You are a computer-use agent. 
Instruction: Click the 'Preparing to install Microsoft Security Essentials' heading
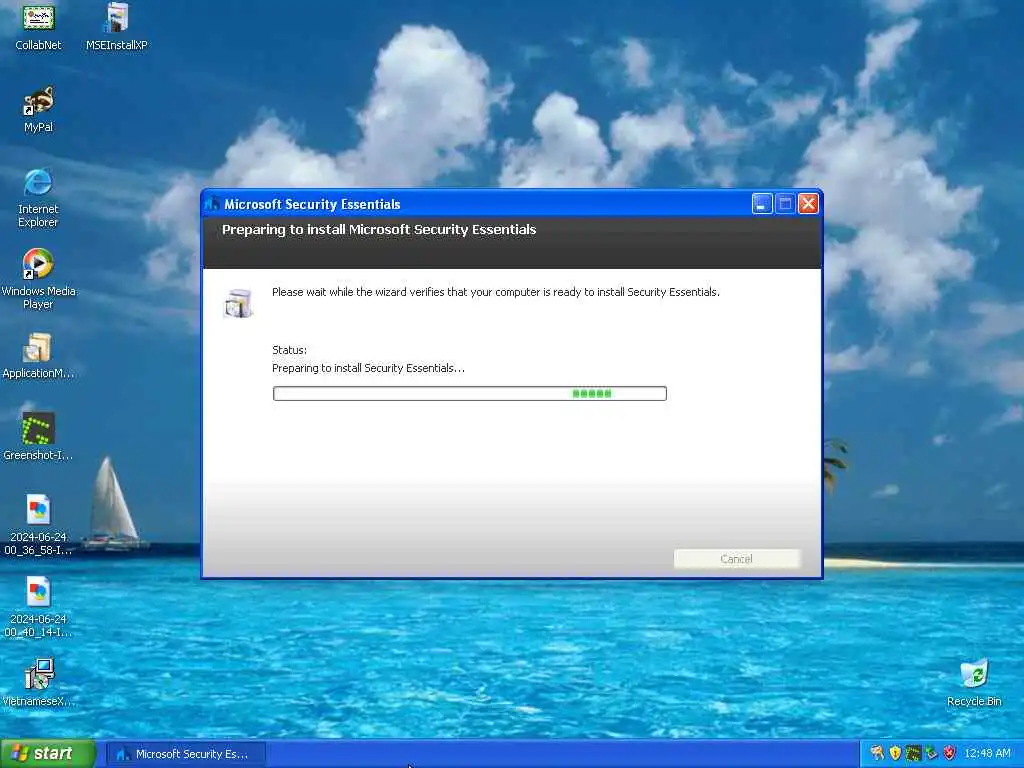pos(379,229)
